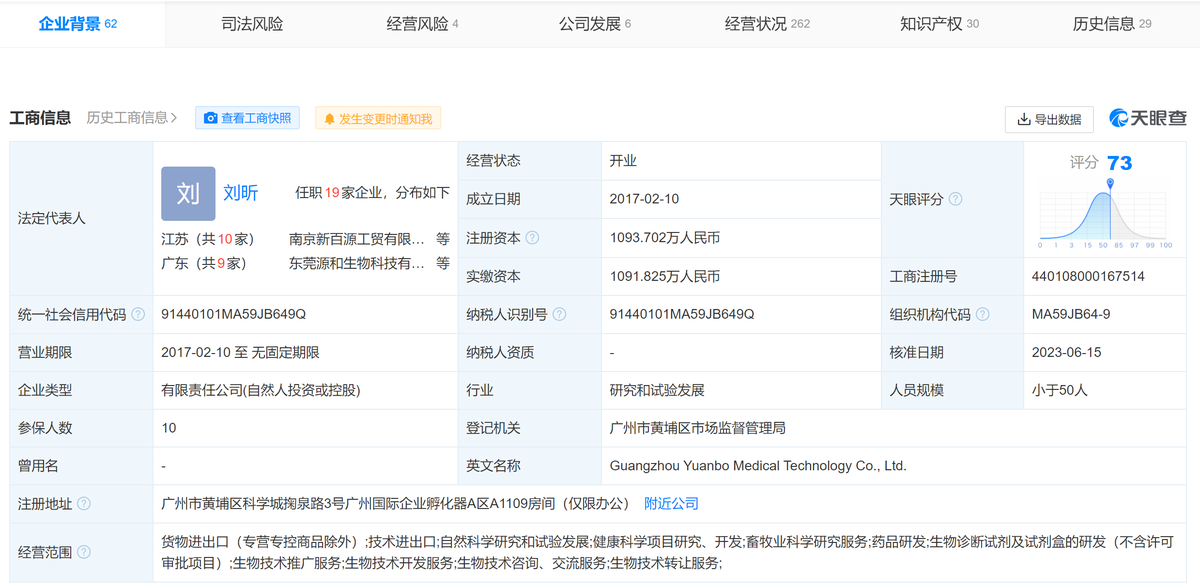Click the help icon beside 天眼评分
1200x587 pixels.
[x=955, y=200]
